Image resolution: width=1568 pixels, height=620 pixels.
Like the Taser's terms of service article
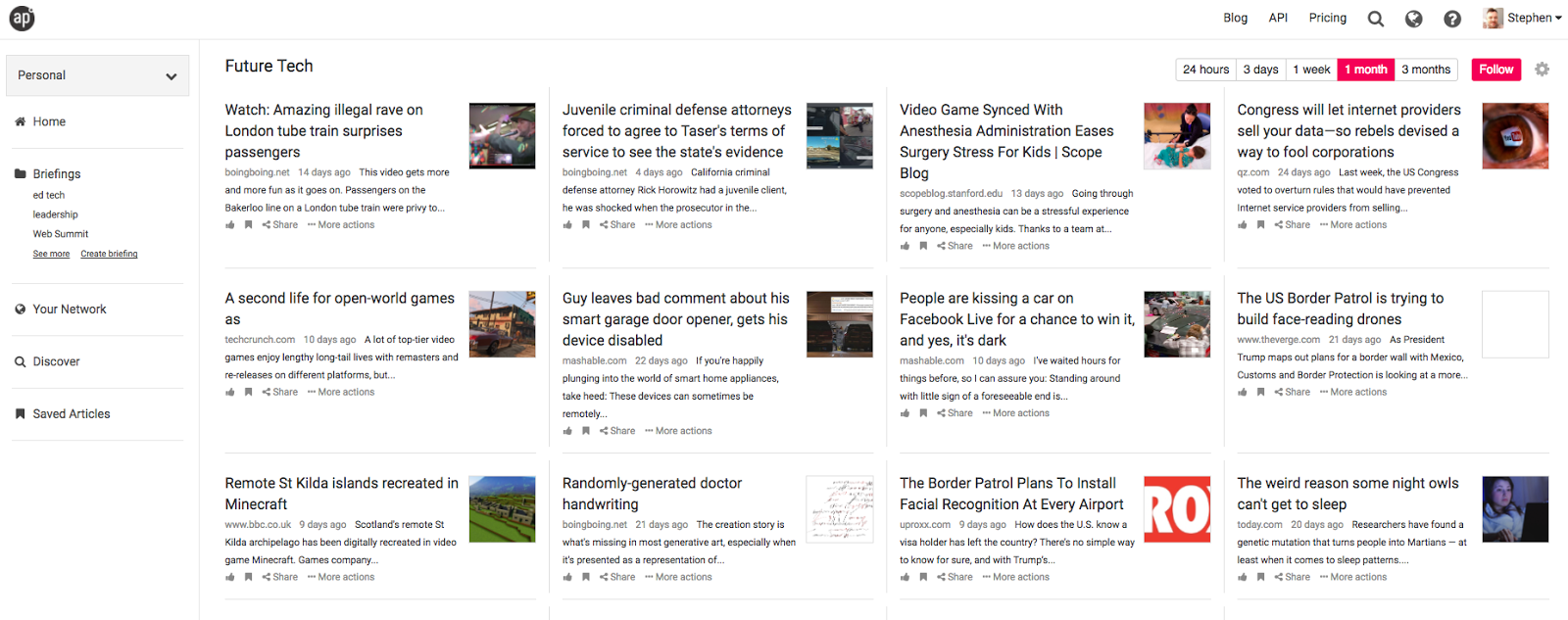pyautogui.click(x=567, y=225)
